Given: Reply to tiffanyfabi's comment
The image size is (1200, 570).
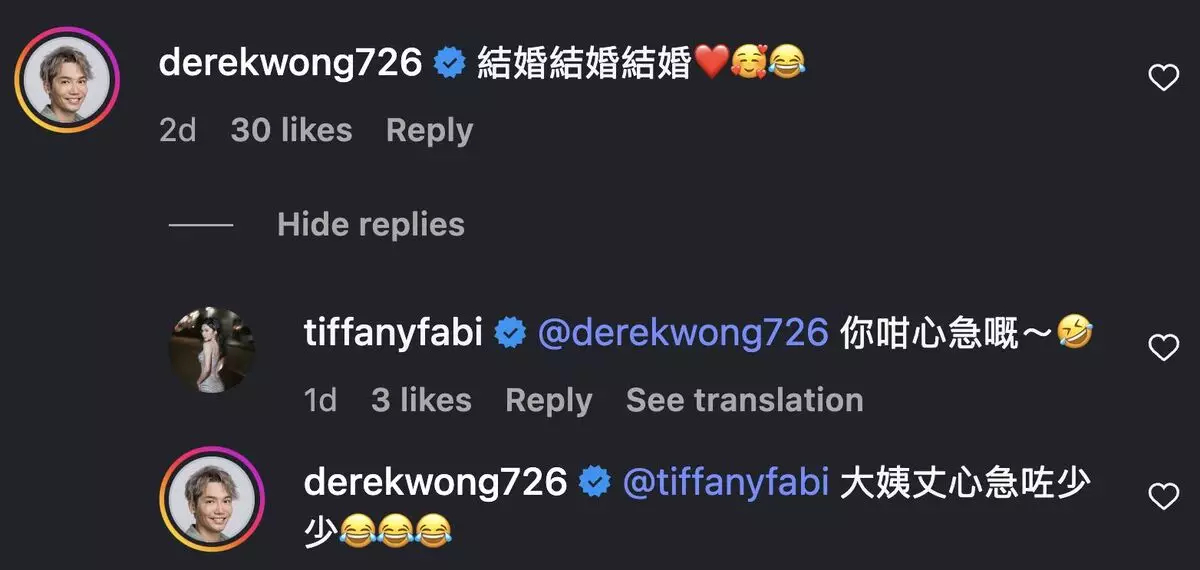Looking at the screenshot, I should pos(548,400).
